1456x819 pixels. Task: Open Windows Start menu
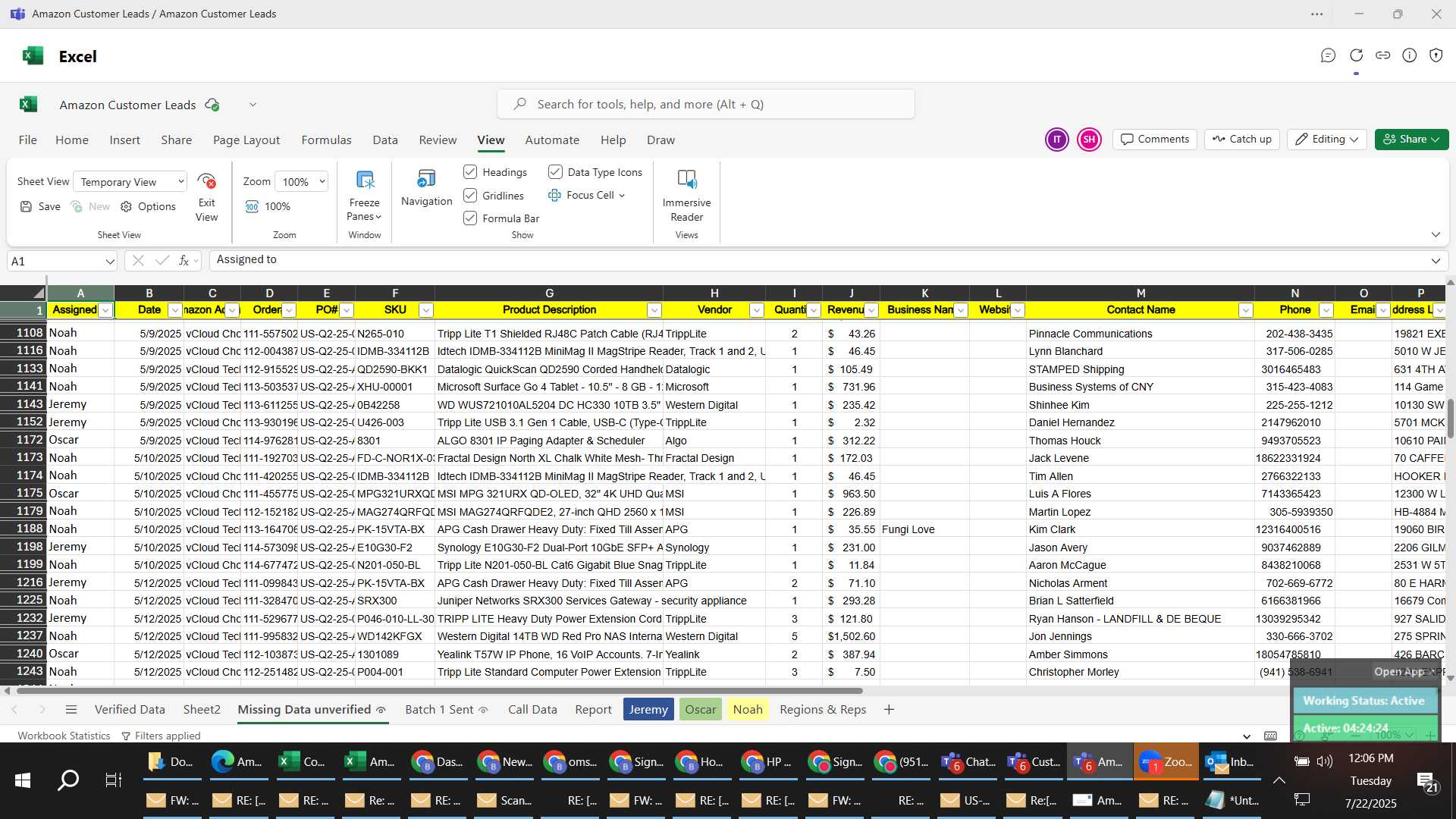(23, 780)
